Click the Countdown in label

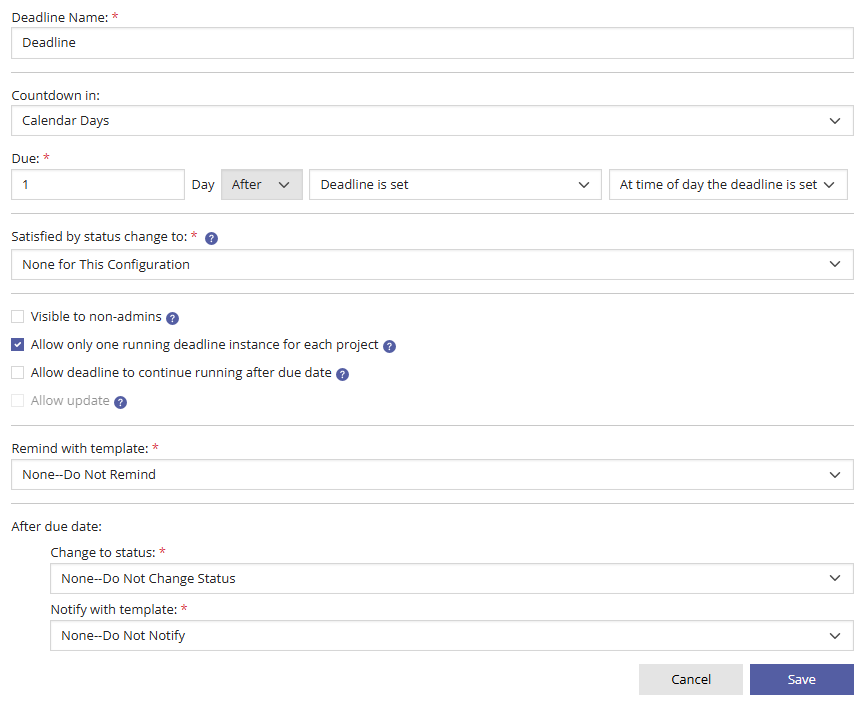tap(56, 96)
